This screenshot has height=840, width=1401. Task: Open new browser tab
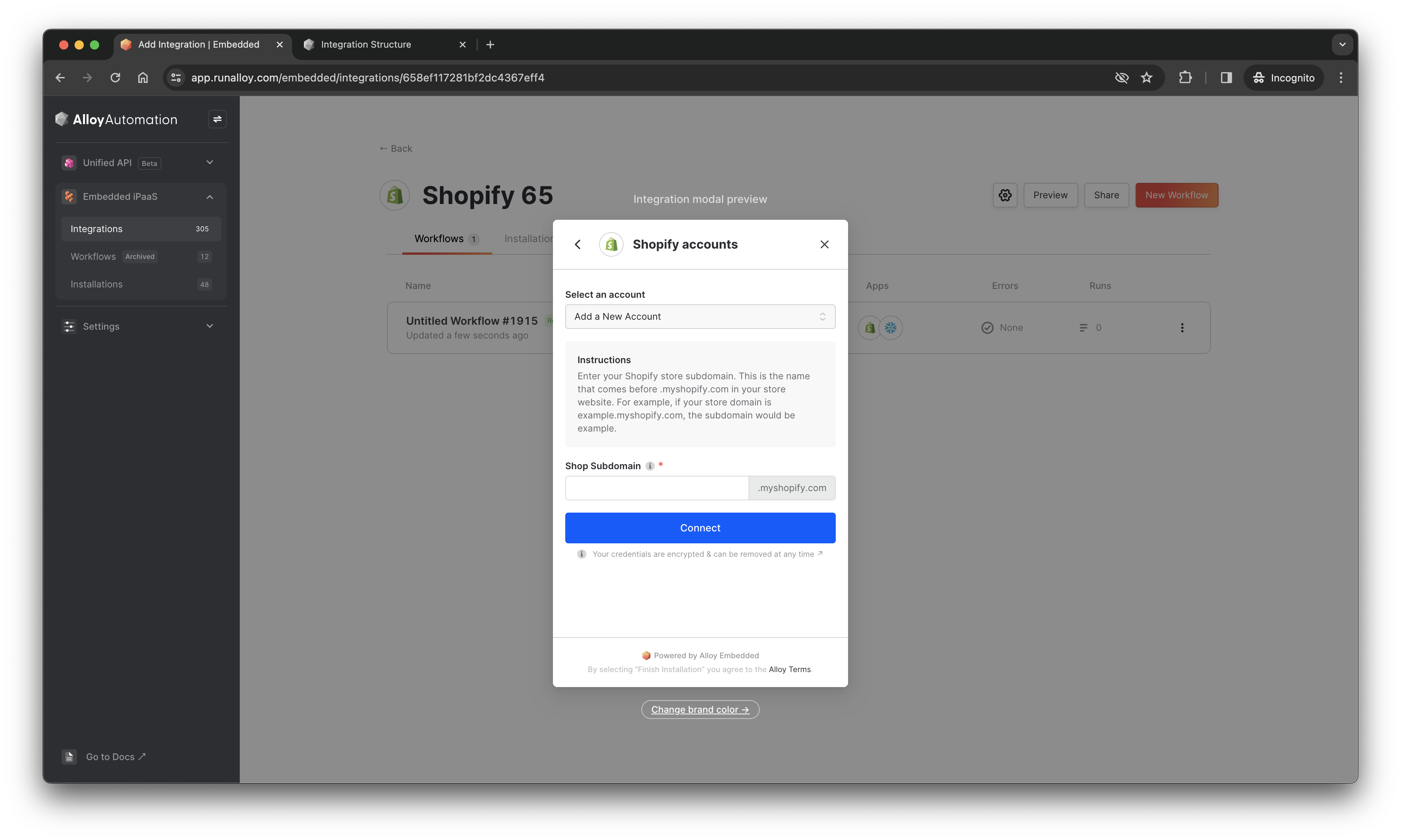pyautogui.click(x=490, y=44)
